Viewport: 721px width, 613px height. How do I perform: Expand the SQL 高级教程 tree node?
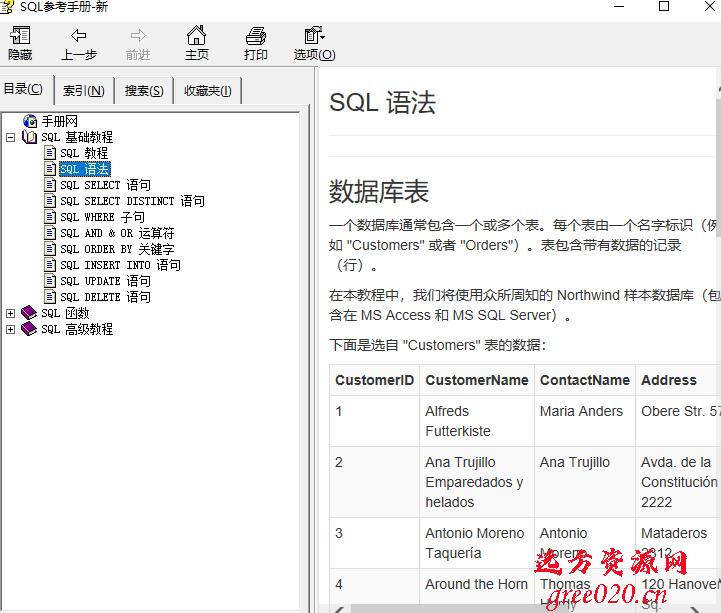pyautogui.click(x=11, y=329)
